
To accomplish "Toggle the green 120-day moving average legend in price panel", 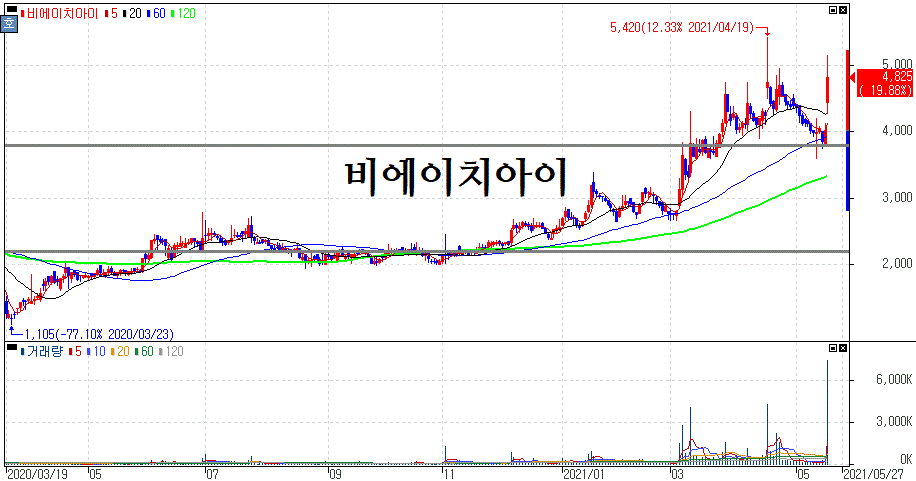I will (183, 13).
